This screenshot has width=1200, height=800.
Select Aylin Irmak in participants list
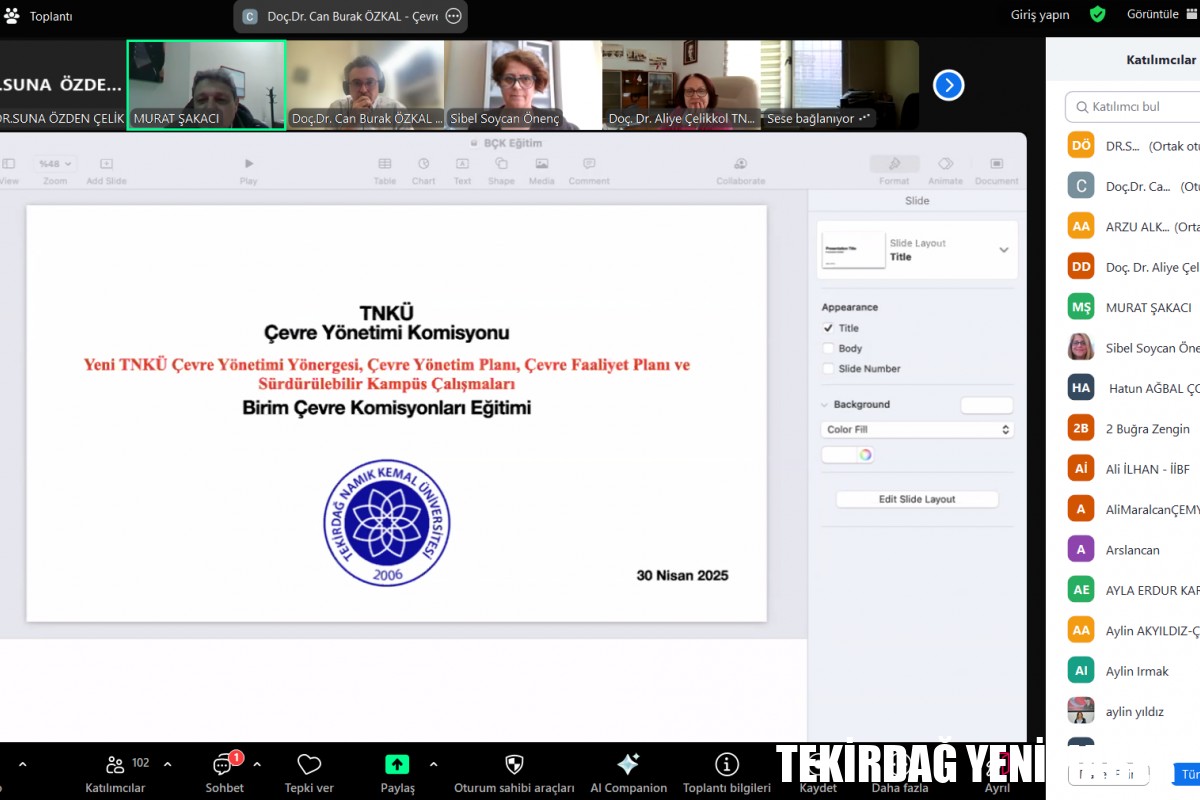coord(1133,670)
